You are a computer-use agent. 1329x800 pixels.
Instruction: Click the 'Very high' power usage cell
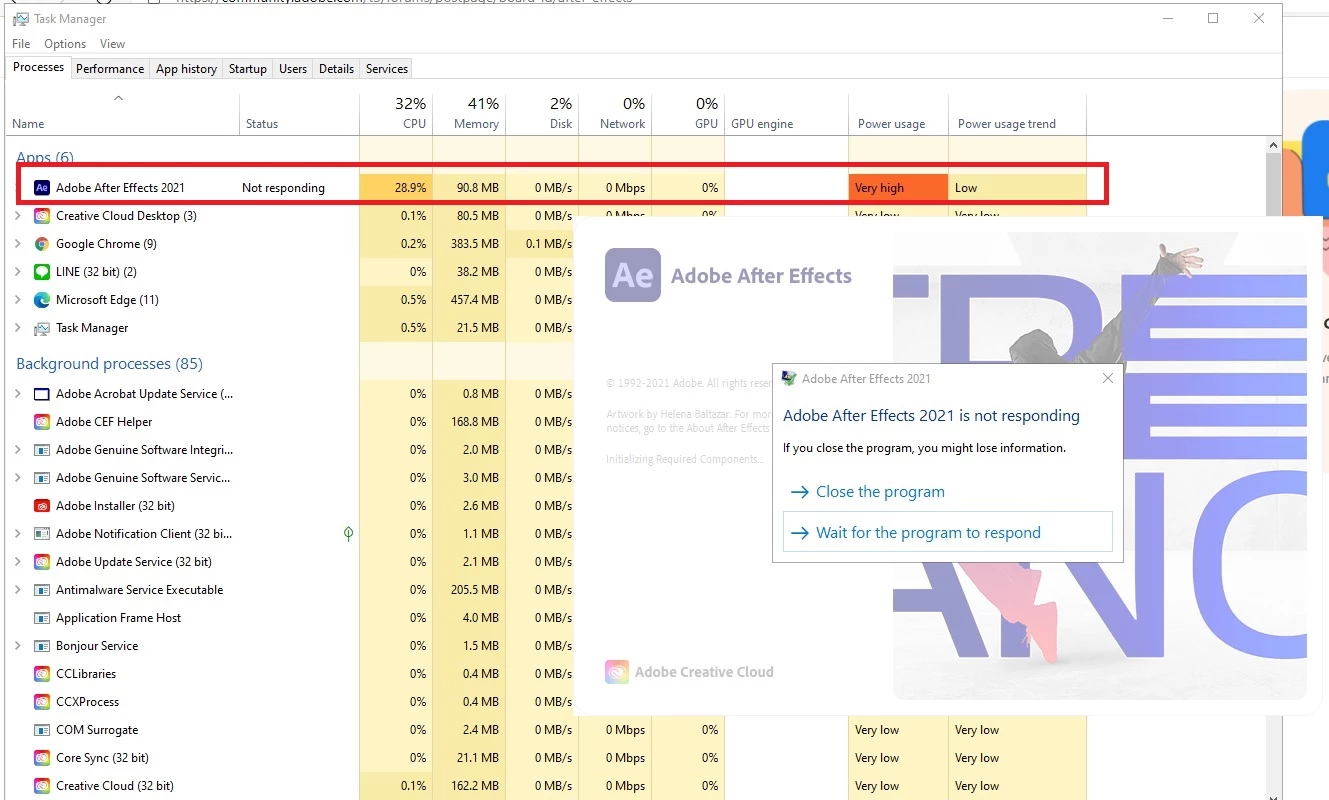tap(898, 188)
